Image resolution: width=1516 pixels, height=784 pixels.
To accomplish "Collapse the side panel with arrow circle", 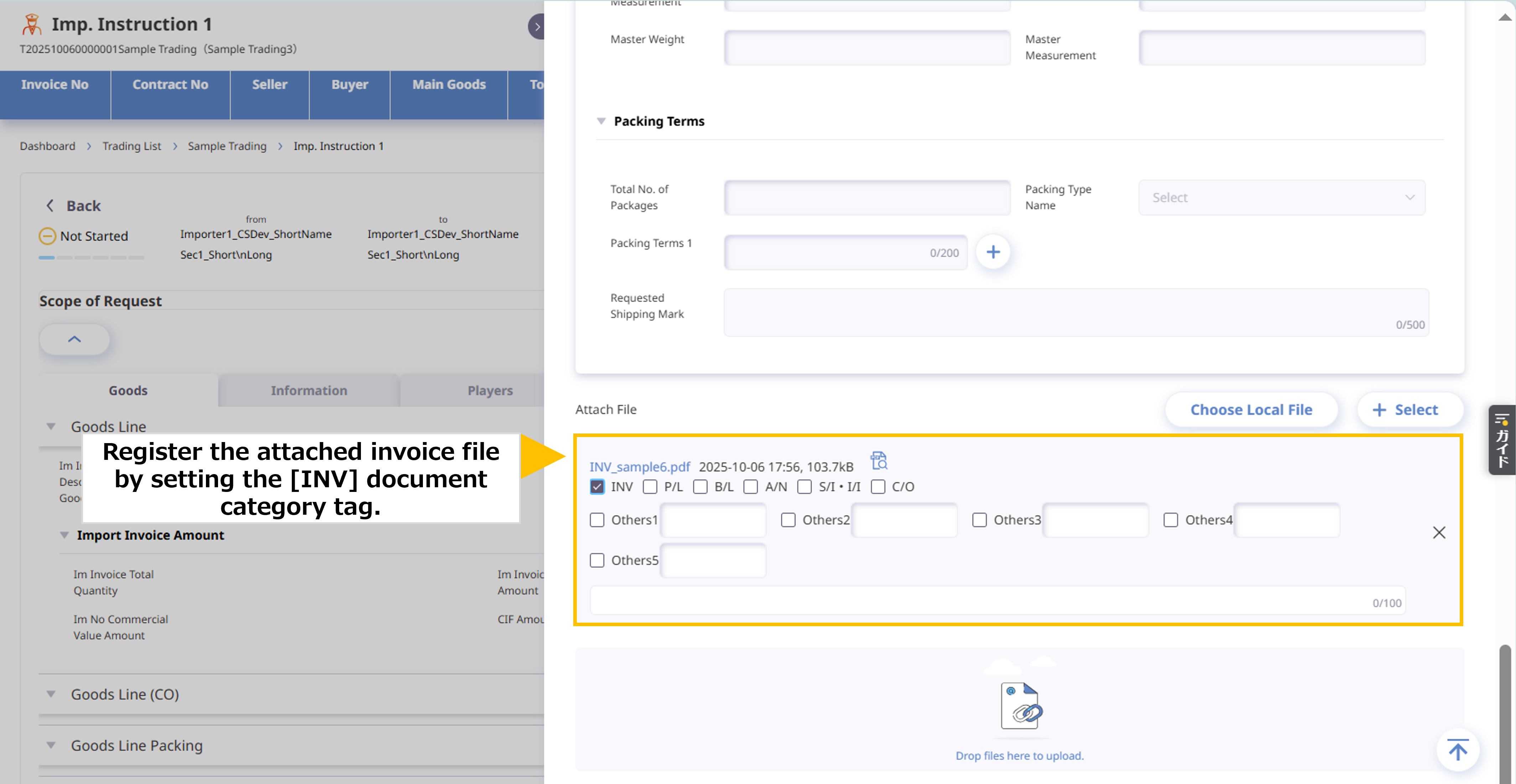I will (537, 26).
